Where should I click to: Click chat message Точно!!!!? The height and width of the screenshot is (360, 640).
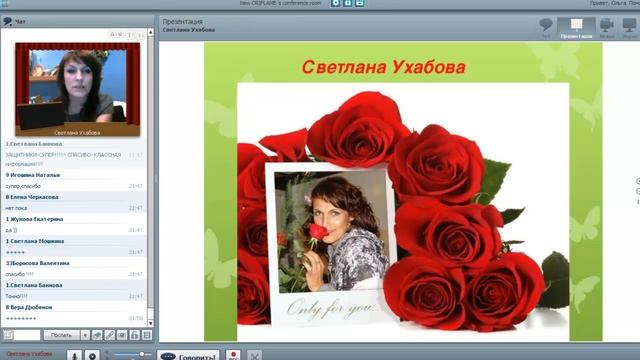16,296
